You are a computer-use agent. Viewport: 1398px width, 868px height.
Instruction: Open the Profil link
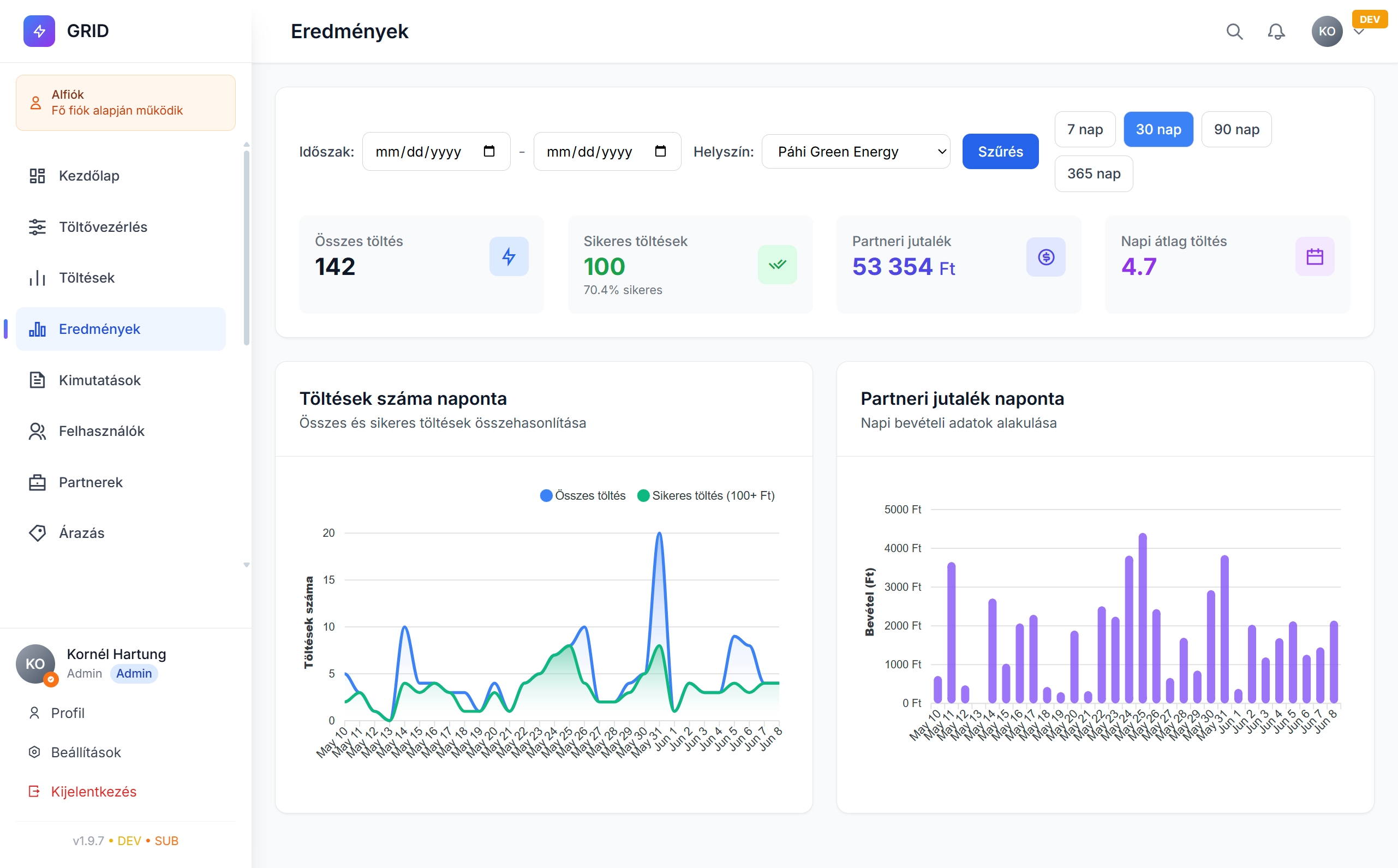68,713
